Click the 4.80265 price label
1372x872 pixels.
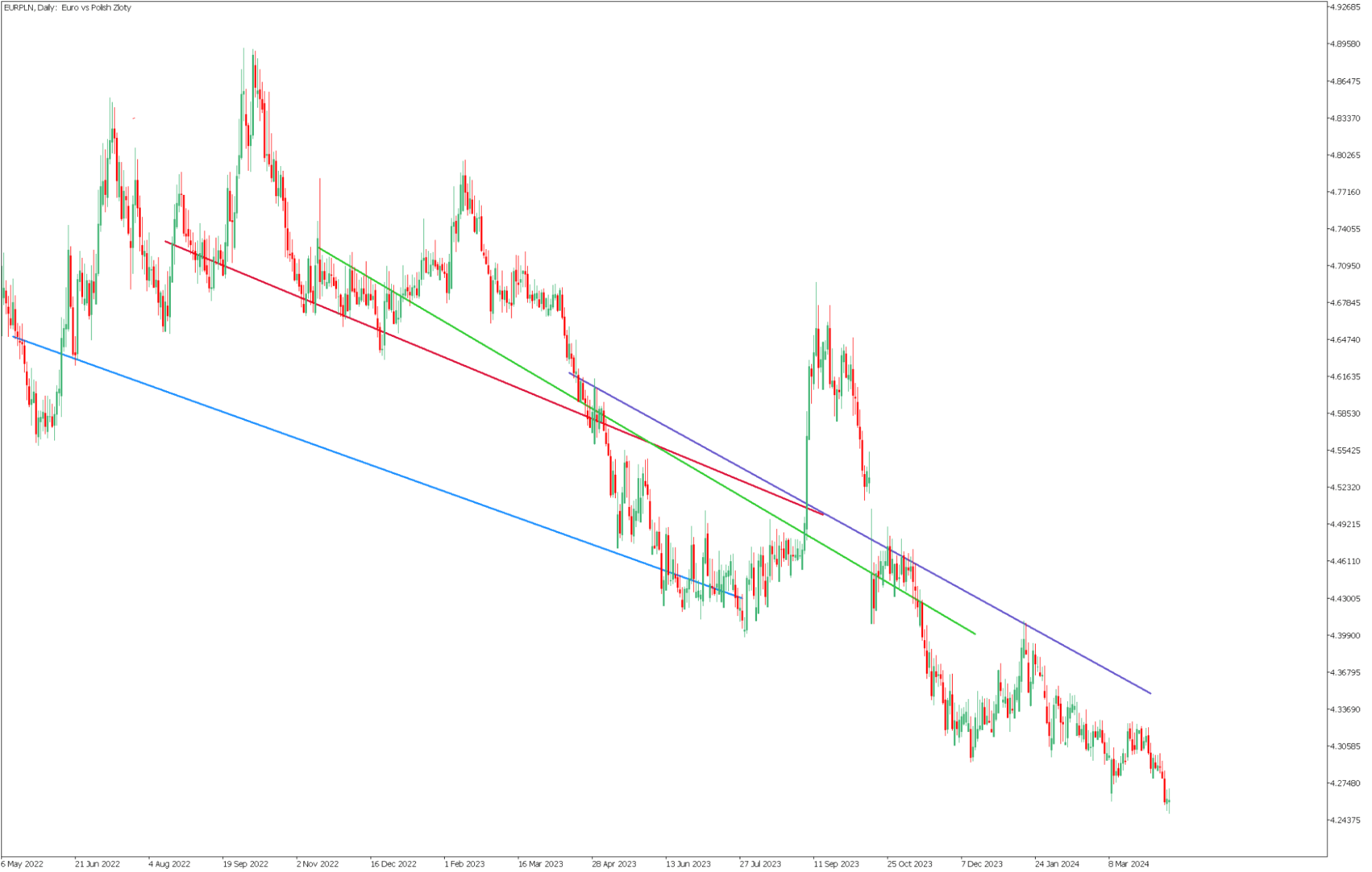coord(1345,155)
